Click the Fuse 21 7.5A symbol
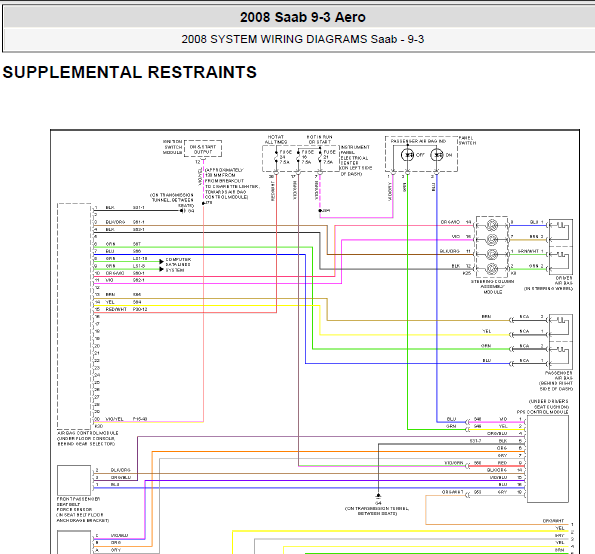Viewport: 595px width, 554px height. (320, 157)
